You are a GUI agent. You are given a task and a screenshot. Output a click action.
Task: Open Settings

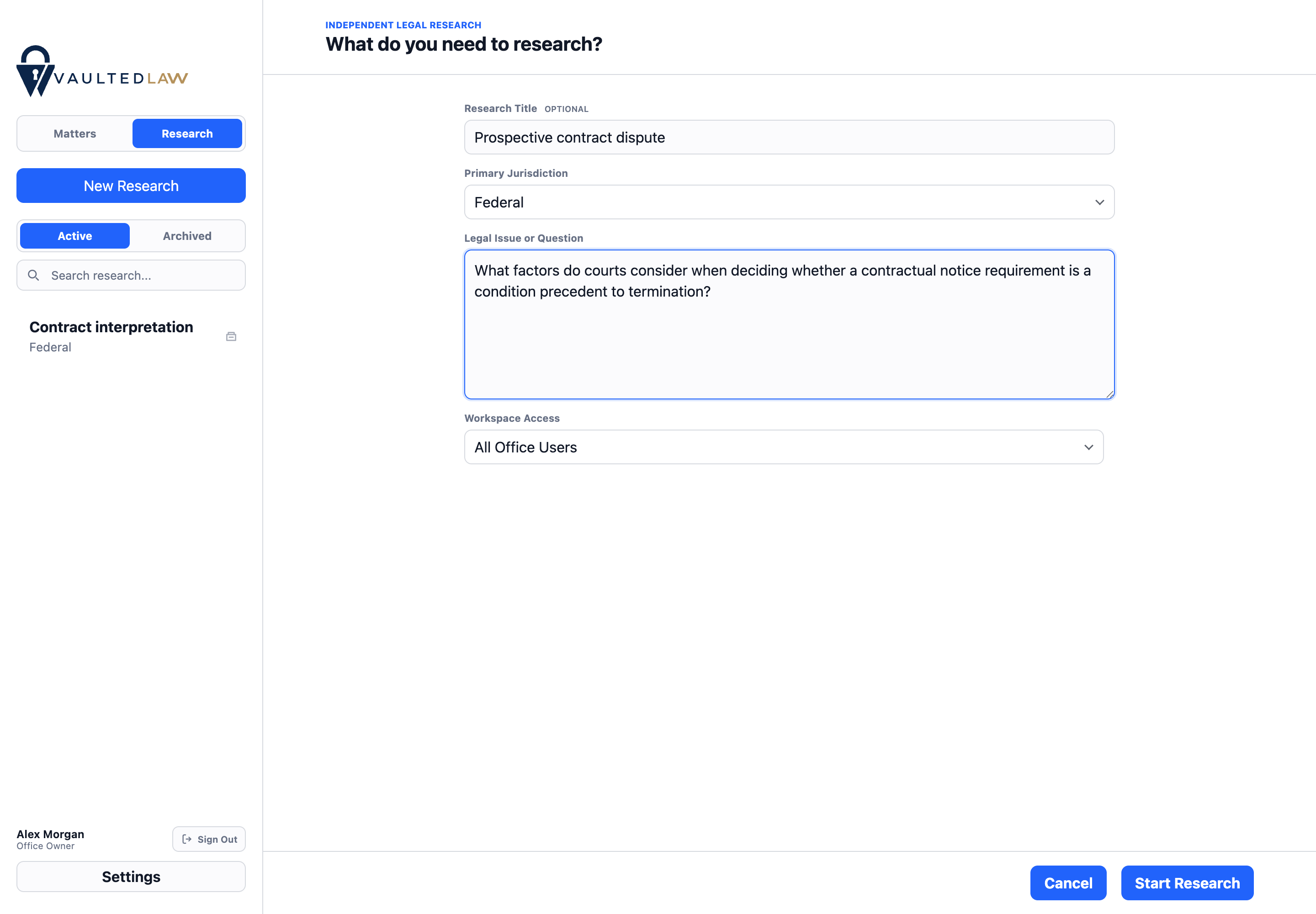[131, 877]
